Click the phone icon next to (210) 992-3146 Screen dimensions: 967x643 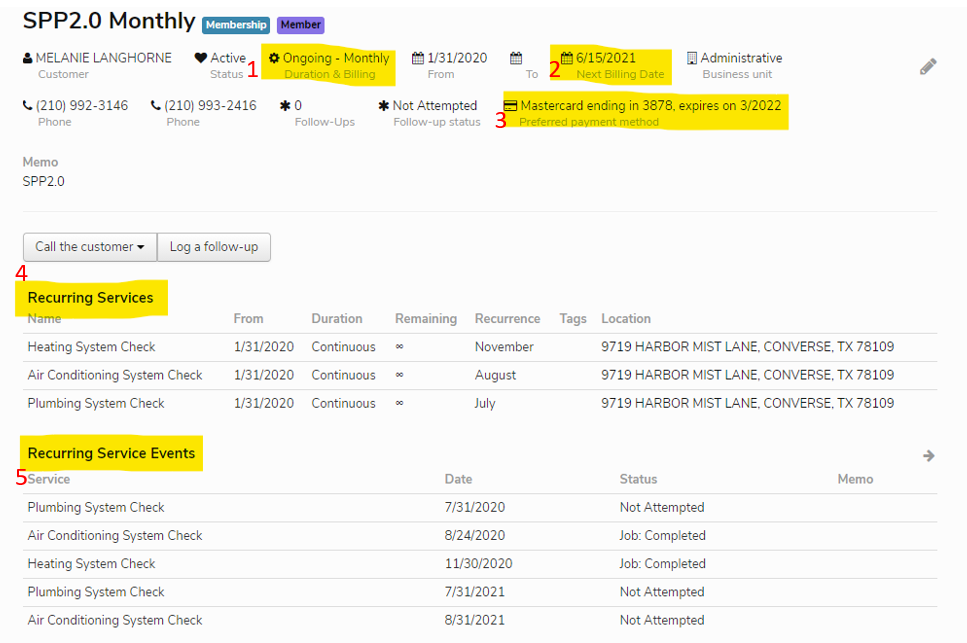pos(28,106)
